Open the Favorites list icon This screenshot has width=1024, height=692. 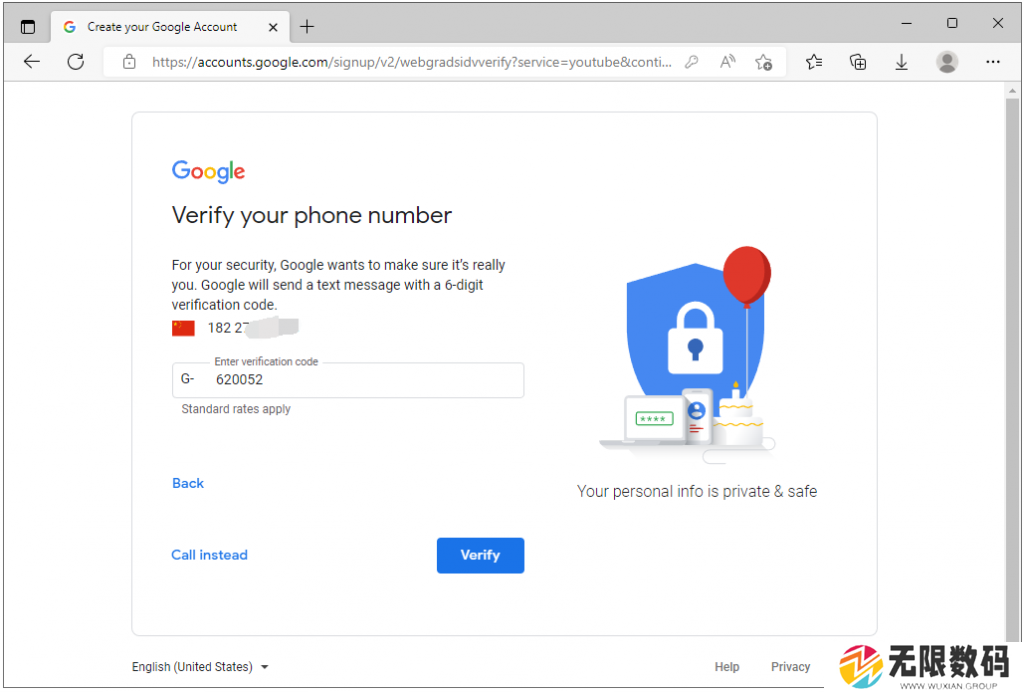pyautogui.click(x=814, y=62)
